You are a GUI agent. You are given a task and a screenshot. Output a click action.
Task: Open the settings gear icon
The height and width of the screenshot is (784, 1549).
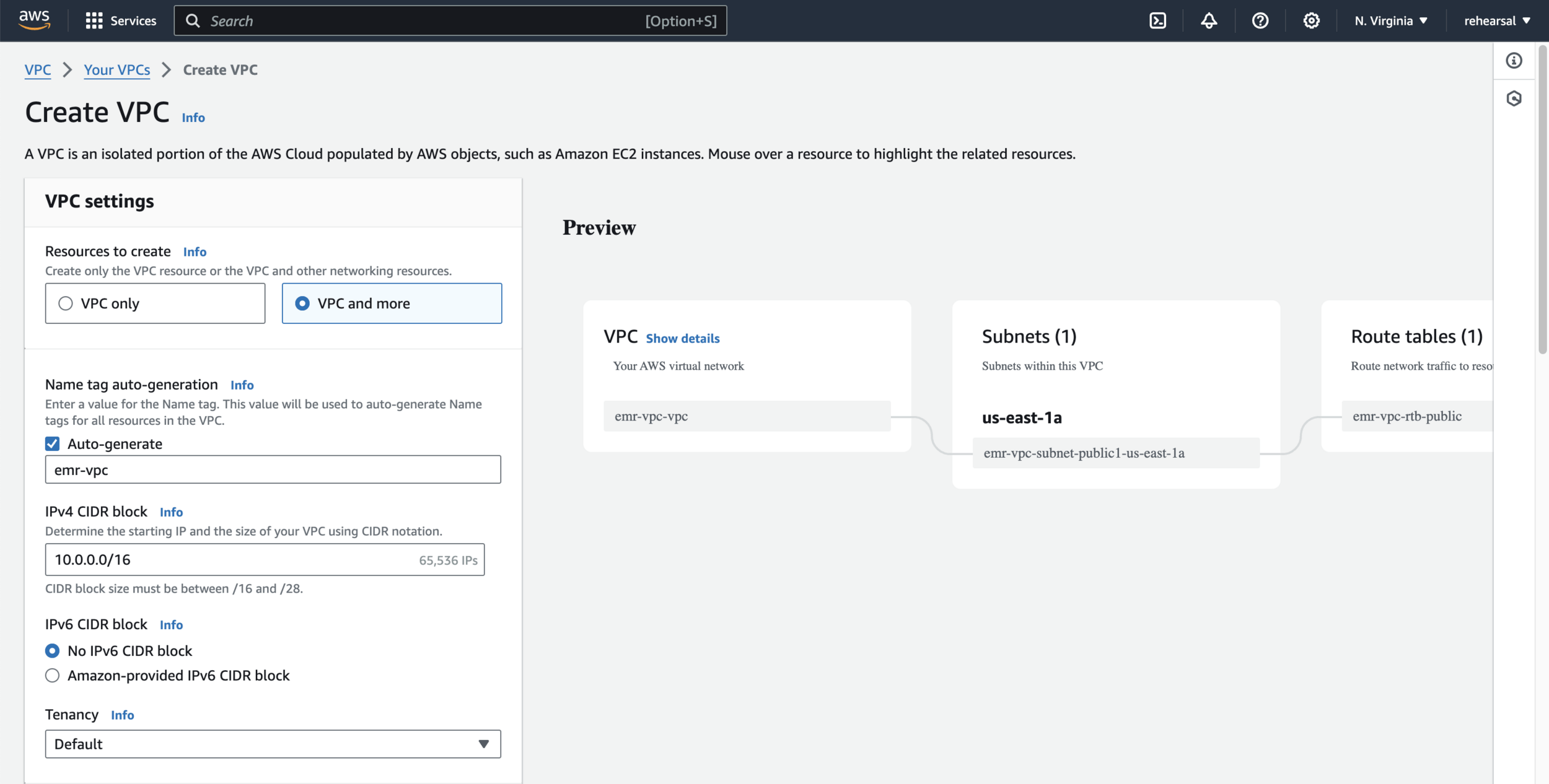1311,21
